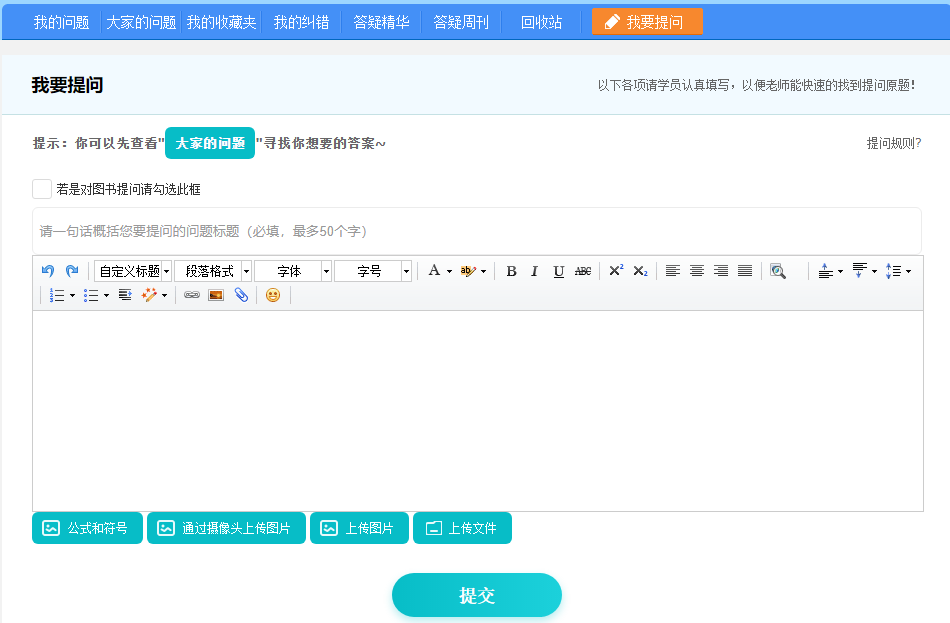
Task: Toggle bold formatting
Action: pyautogui.click(x=511, y=269)
